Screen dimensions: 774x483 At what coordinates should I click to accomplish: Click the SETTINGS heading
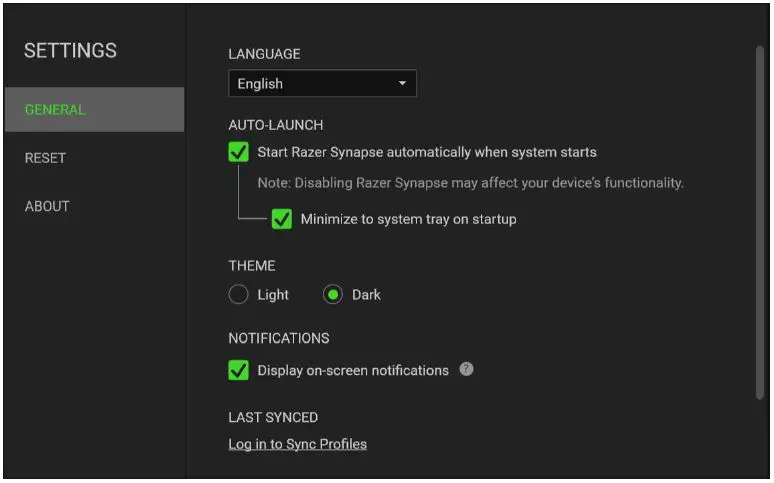pos(70,50)
